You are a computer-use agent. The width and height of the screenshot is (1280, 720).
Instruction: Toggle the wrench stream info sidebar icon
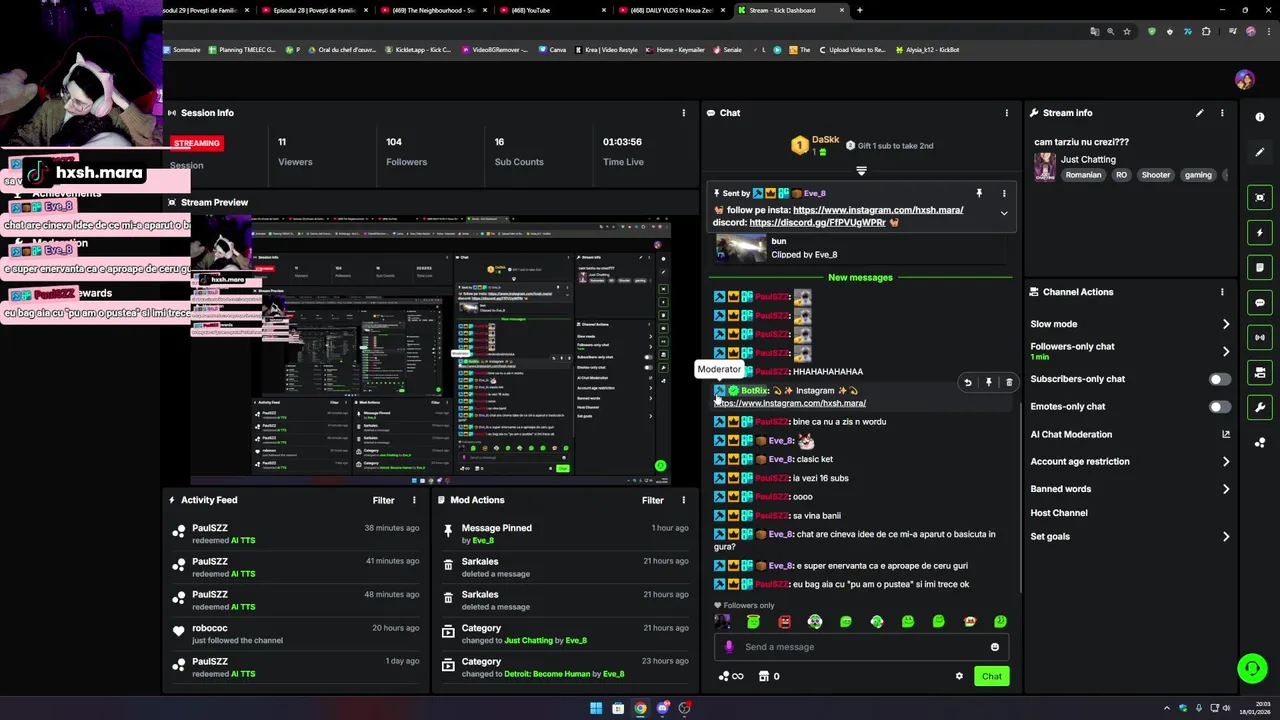[1260, 407]
